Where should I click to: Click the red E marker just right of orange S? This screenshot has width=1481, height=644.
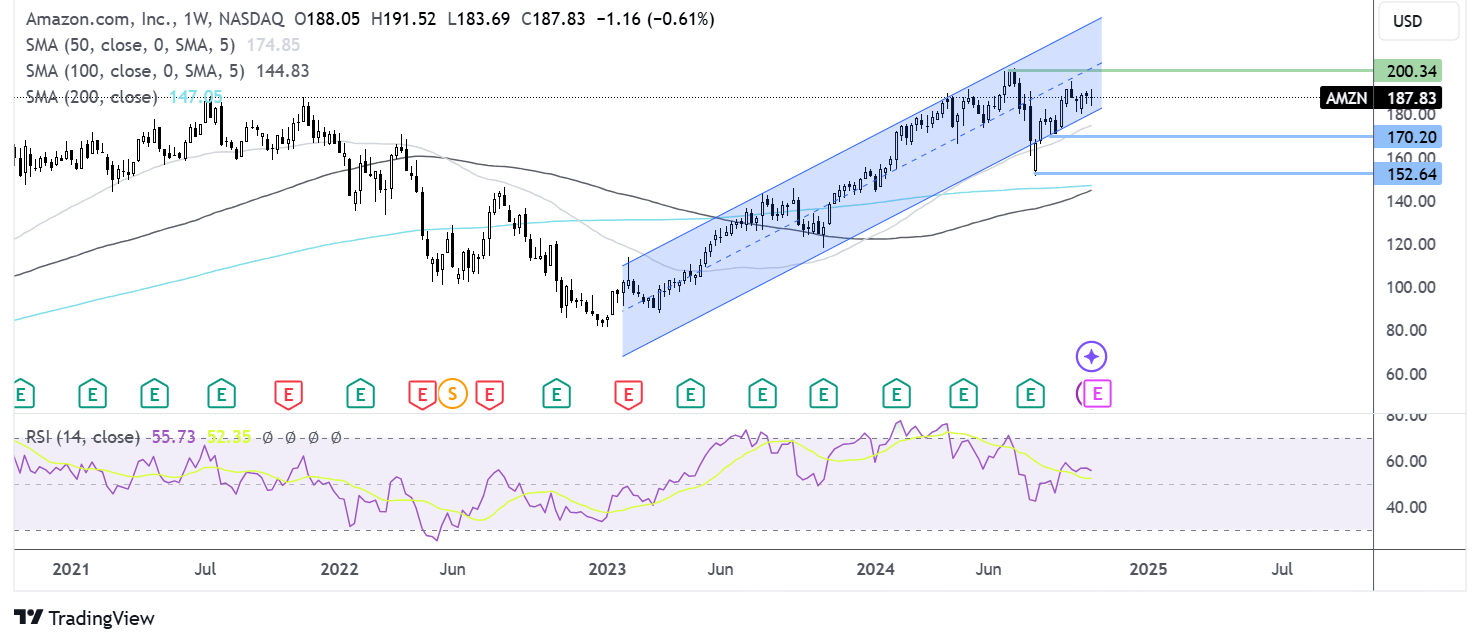(x=489, y=393)
